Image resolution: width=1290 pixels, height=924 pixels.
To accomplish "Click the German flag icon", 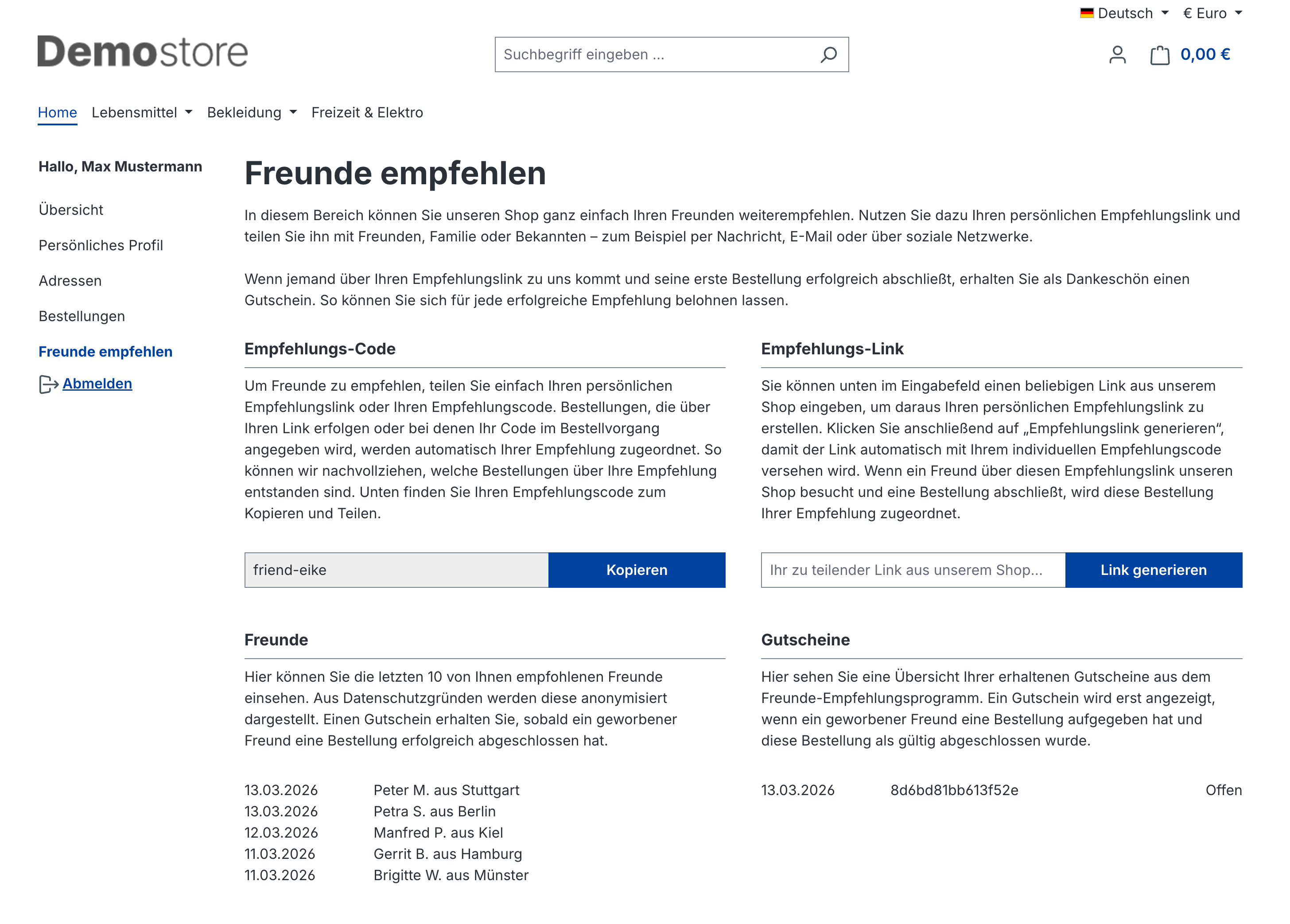I will (1086, 13).
